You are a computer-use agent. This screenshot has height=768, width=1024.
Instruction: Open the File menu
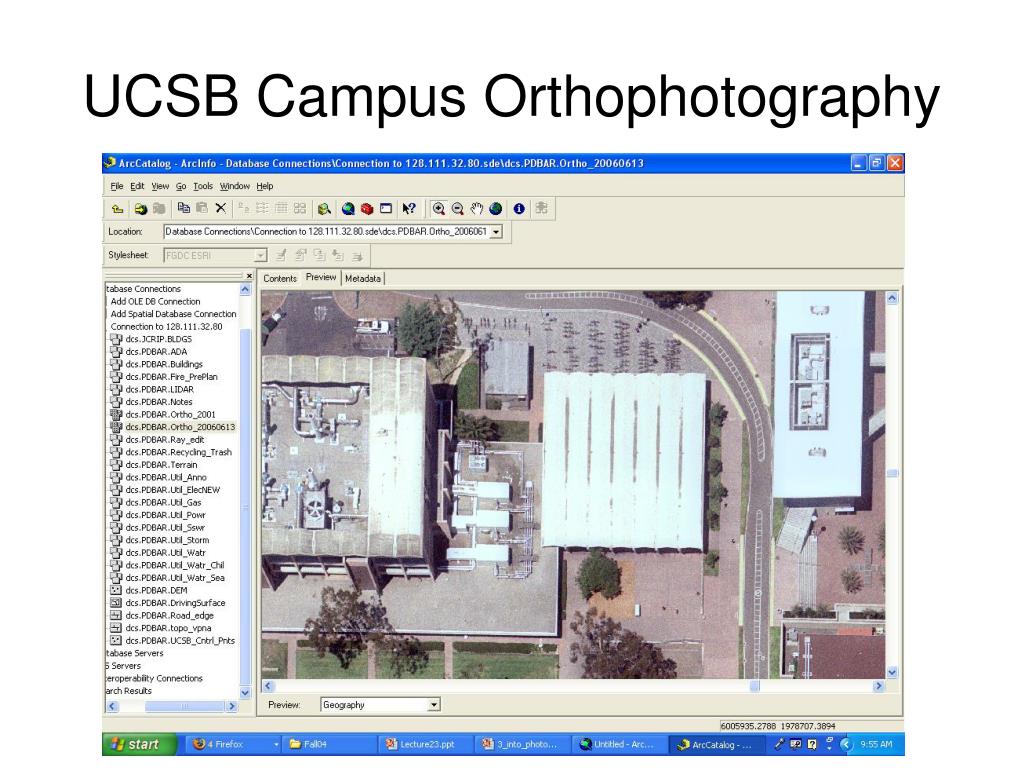(117, 186)
